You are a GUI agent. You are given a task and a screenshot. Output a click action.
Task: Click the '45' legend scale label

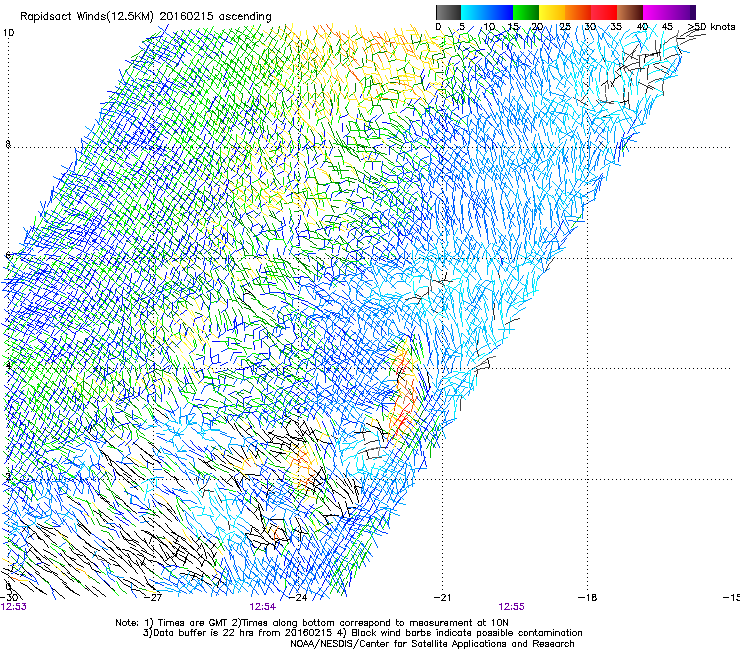pos(667,26)
